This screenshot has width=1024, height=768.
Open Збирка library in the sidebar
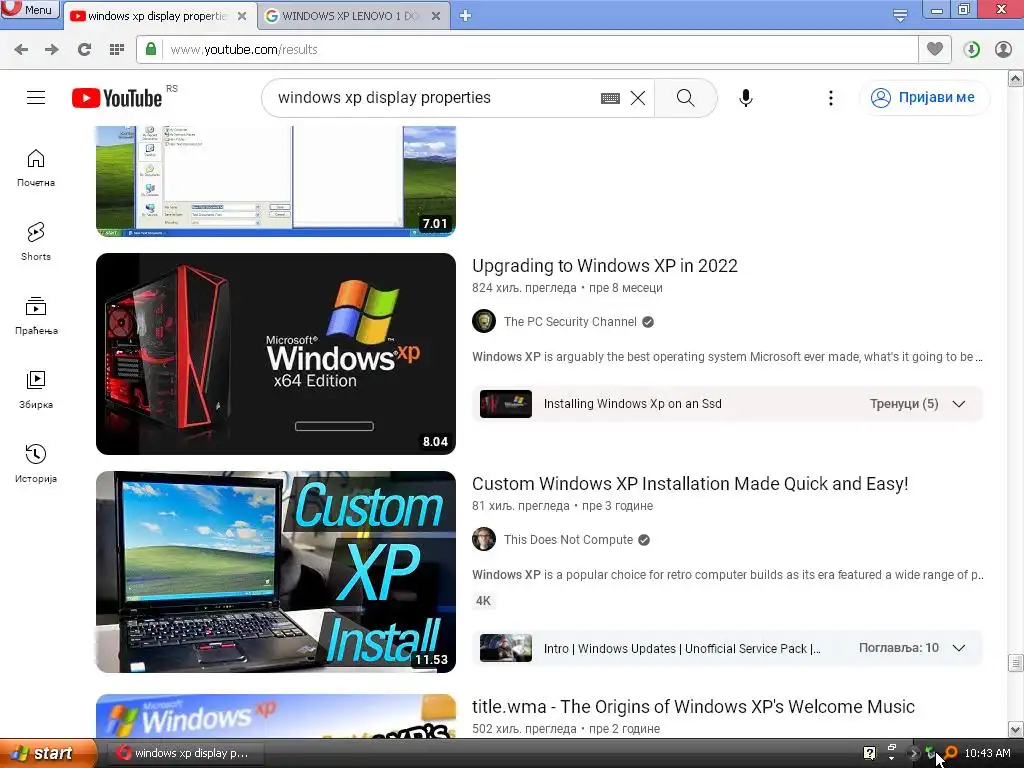coord(36,390)
